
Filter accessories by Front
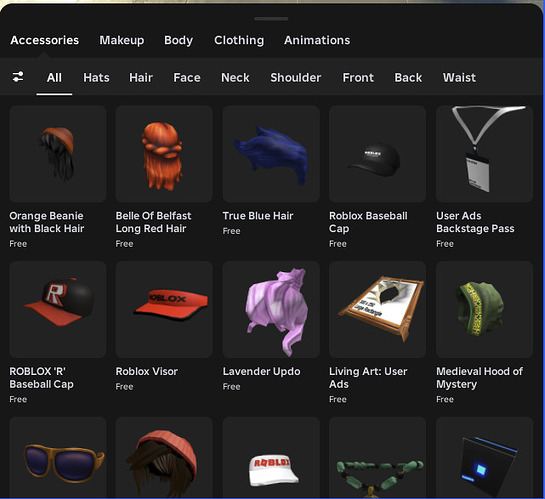tap(358, 77)
